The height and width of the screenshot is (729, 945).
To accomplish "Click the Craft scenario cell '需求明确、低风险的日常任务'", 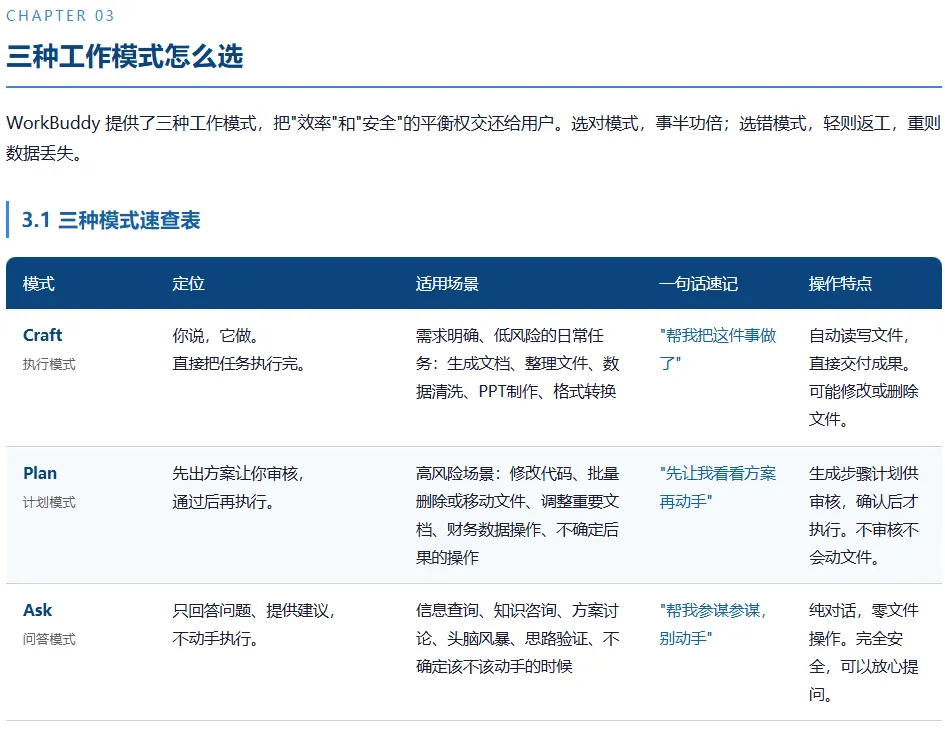I will click(518, 363).
